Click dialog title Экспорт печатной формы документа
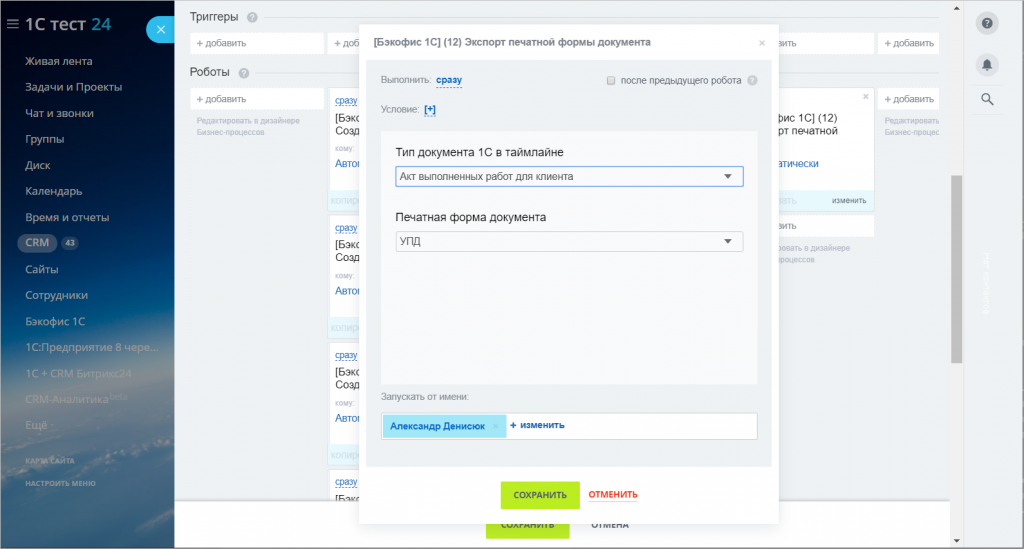This screenshot has height=549, width=1024. pyautogui.click(x=512, y=42)
